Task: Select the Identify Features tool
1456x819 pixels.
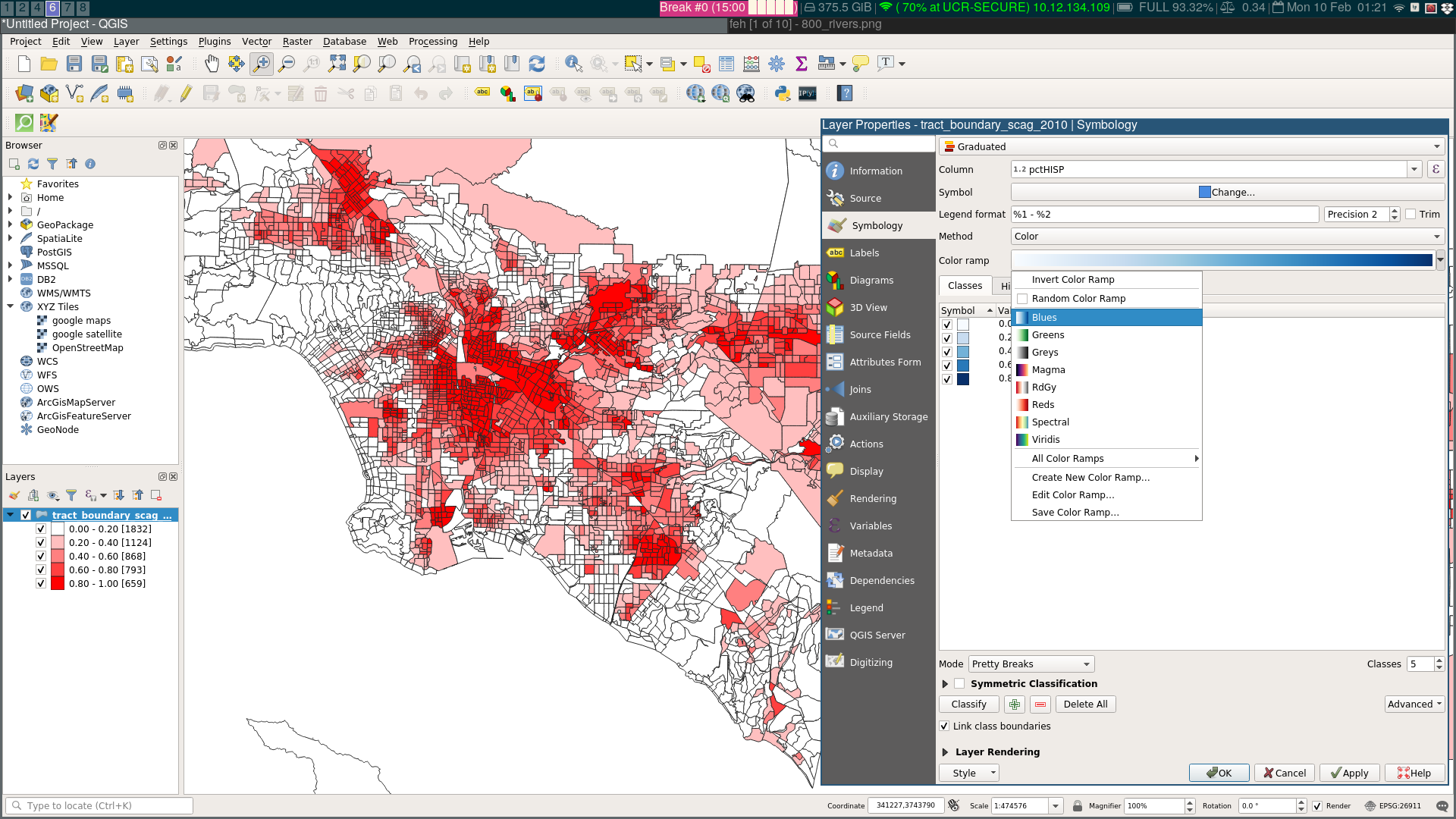Action: (x=573, y=64)
